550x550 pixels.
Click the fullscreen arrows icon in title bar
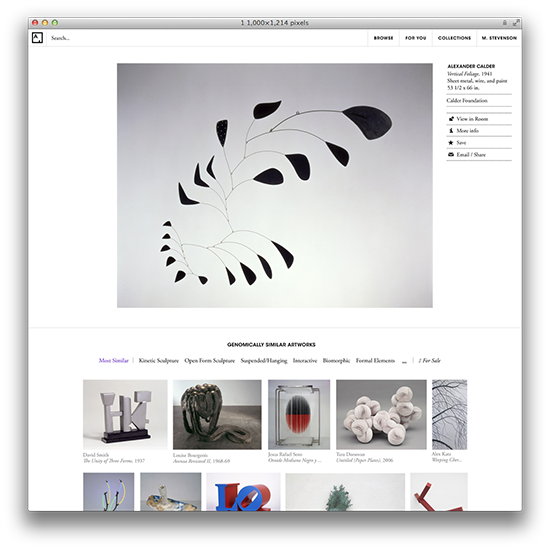click(516, 23)
